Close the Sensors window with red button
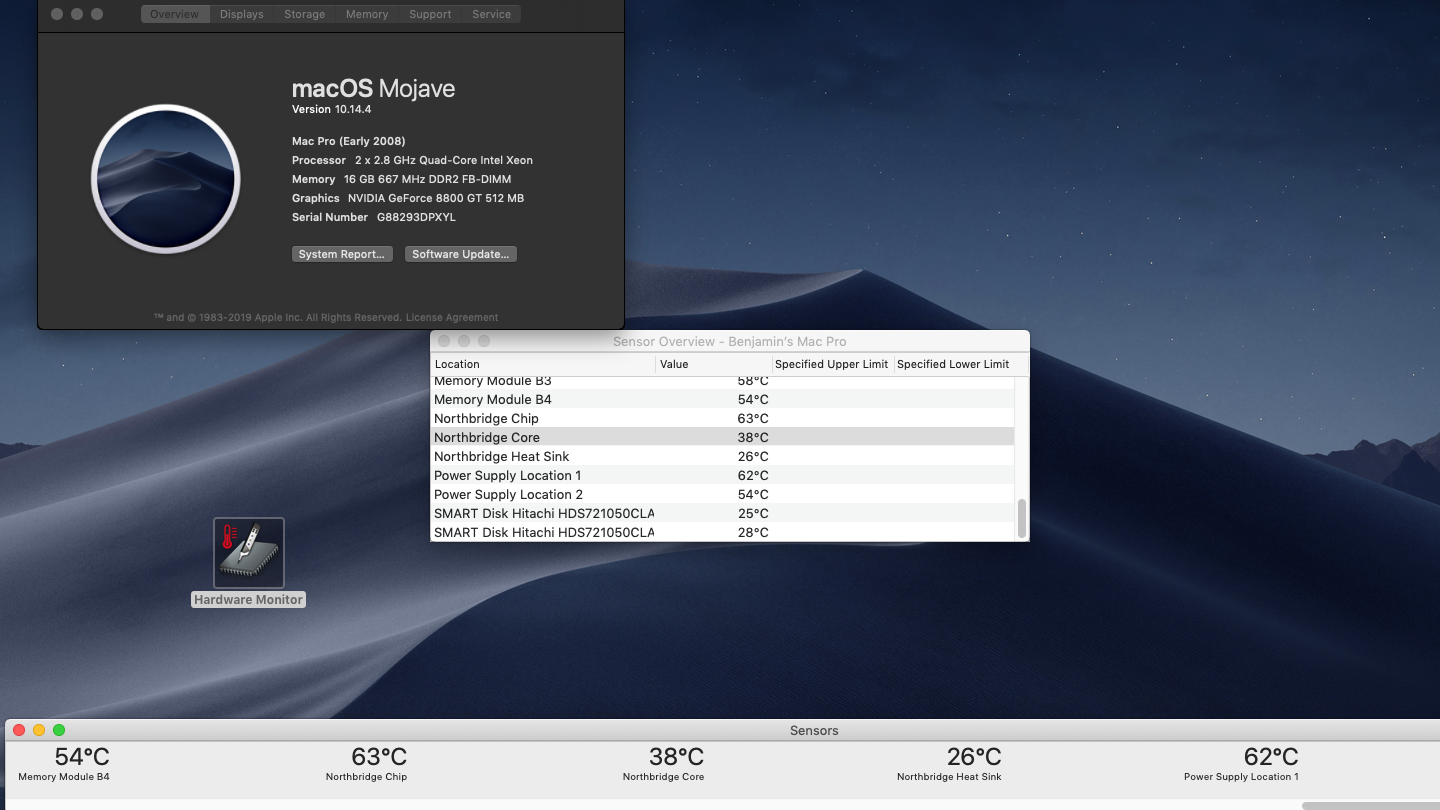The image size is (1440, 810). click(x=18, y=730)
